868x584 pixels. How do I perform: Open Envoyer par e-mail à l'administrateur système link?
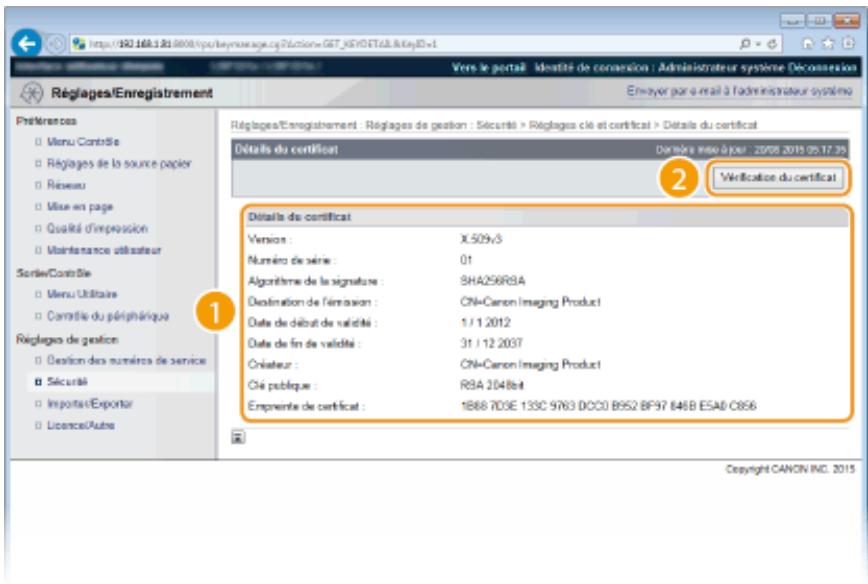point(739,91)
